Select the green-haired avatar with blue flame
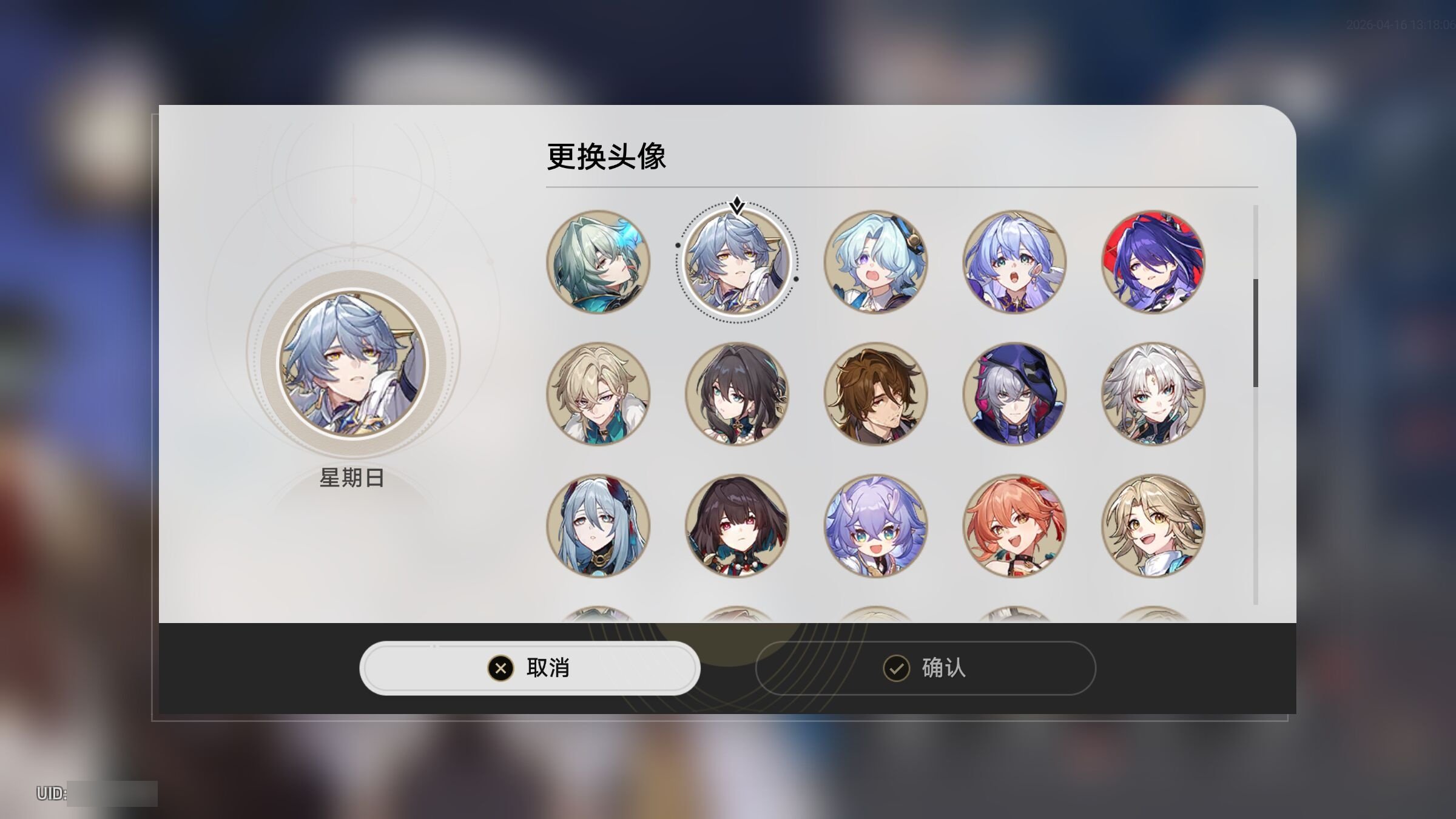1456x819 pixels. 598,262
